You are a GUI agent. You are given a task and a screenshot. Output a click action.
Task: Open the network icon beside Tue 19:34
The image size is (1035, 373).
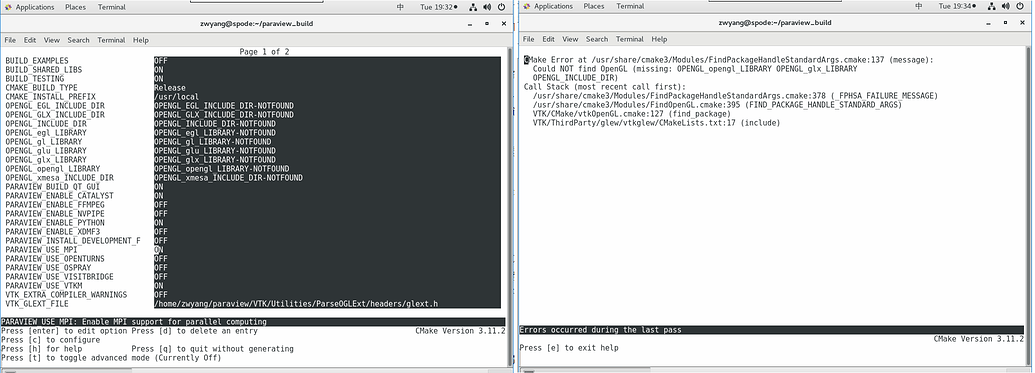coord(992,7)
